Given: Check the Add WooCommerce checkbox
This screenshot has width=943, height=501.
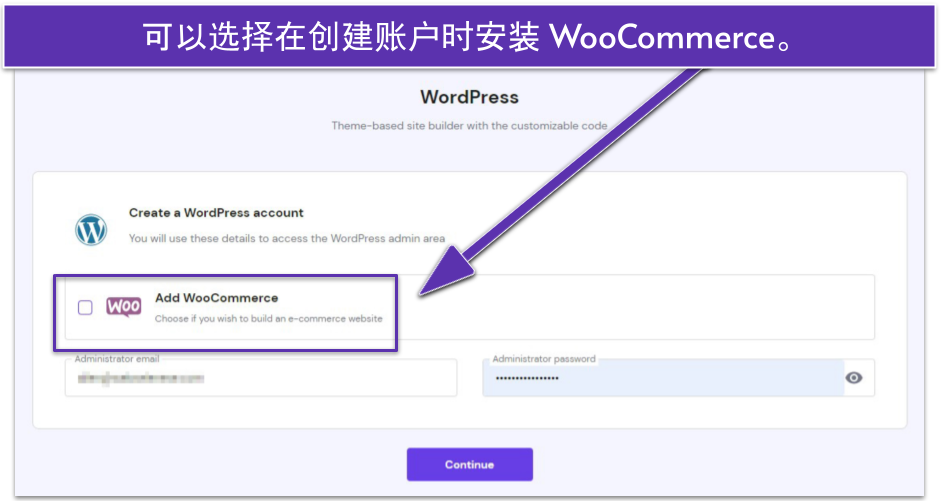Looking at the screenshot, I should click(85, 307).
